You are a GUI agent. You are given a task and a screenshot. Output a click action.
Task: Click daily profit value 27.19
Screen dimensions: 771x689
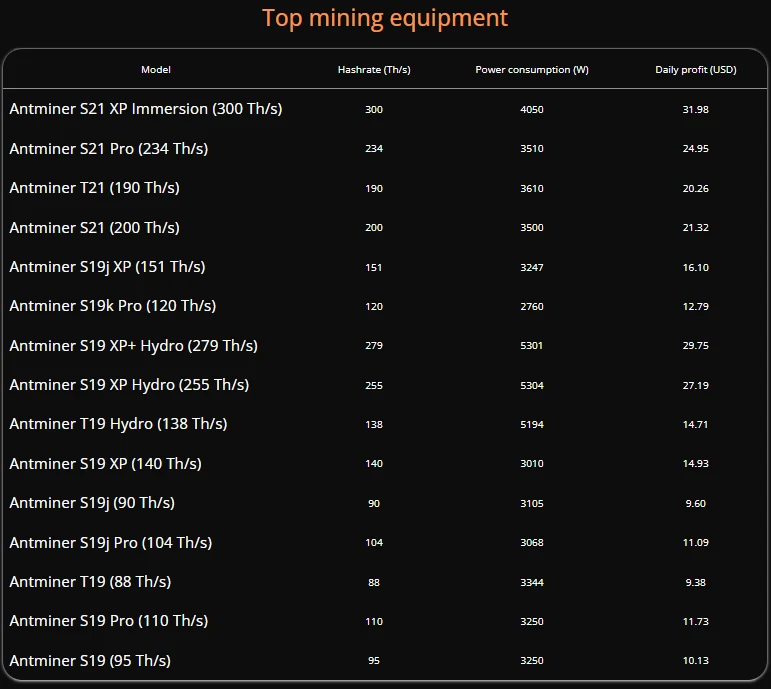695,386
